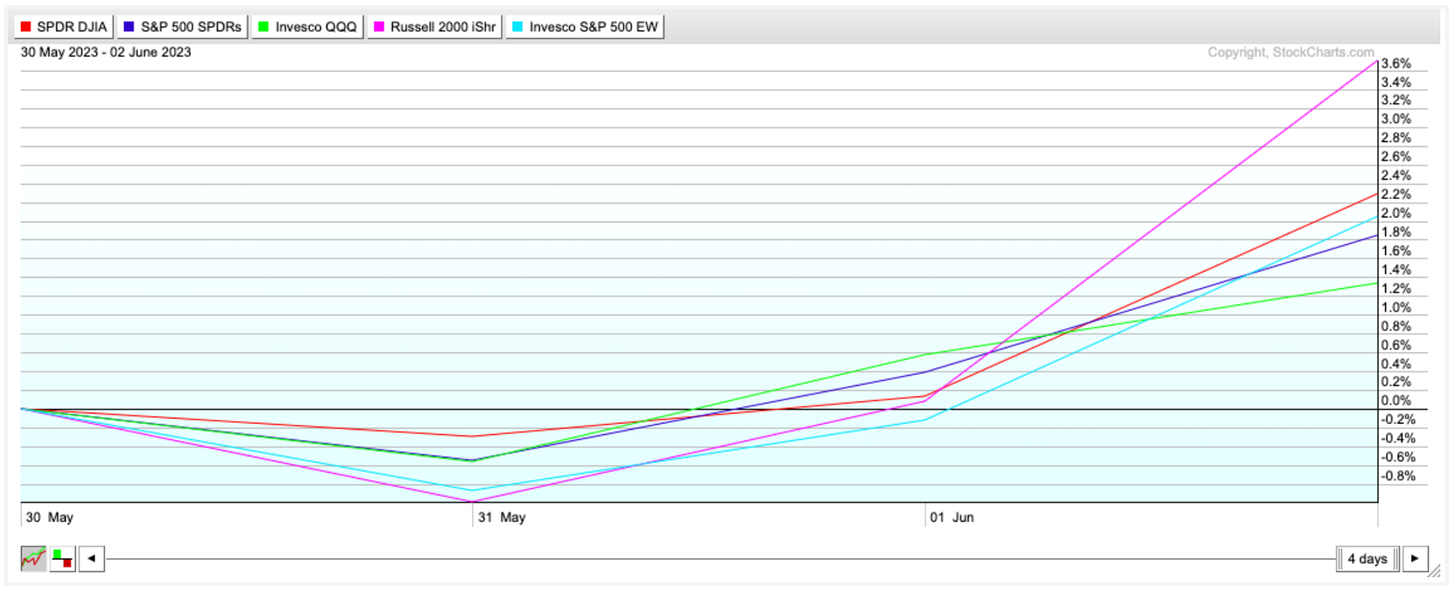The width and height of the screenshot is (1456, 591).
Task: Select the line chart mode icon
Action: click(33, 558)
